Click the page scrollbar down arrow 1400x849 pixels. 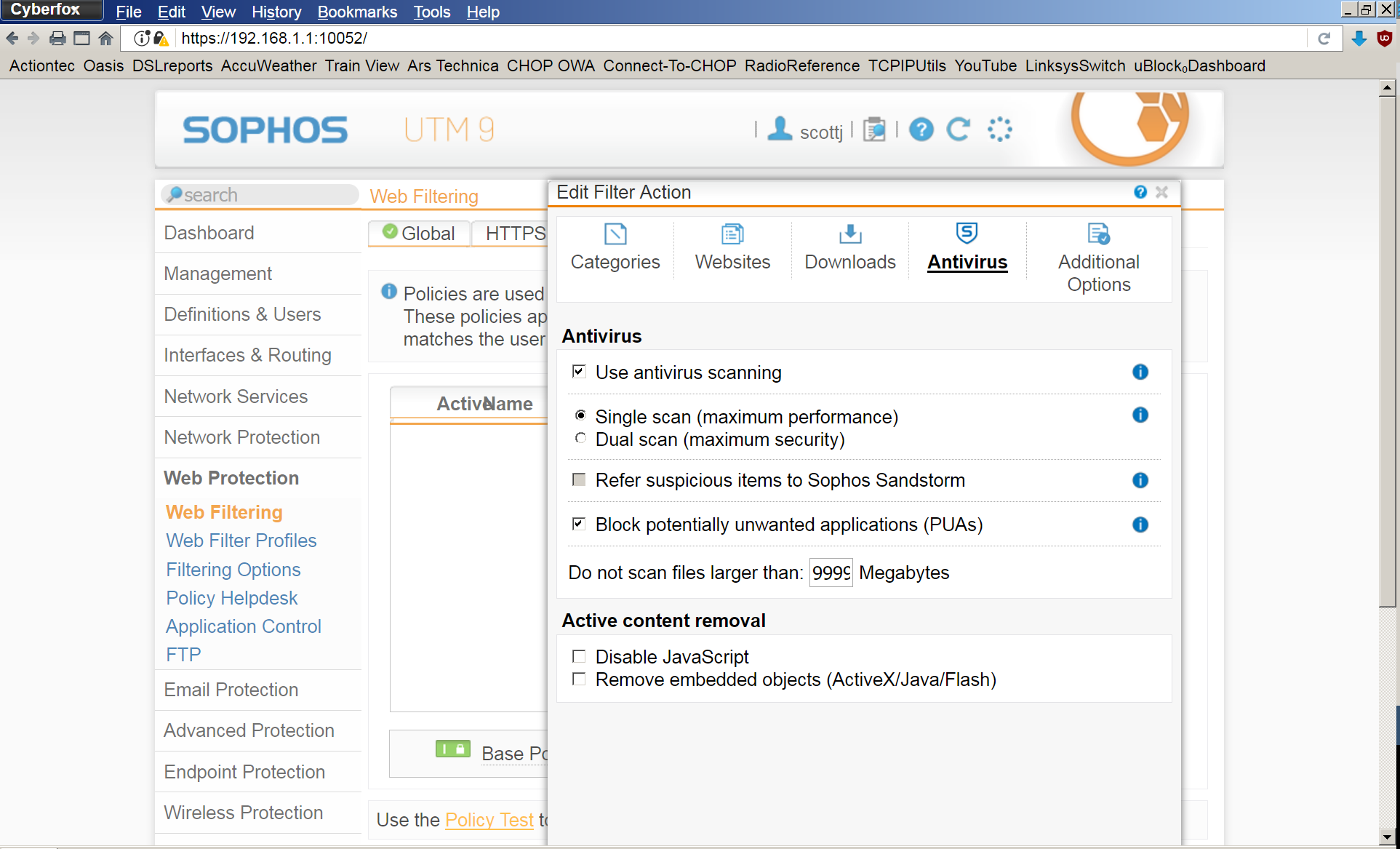(1387, 837)
